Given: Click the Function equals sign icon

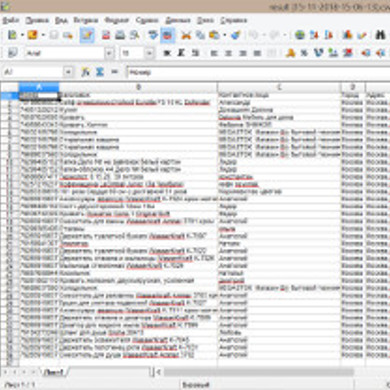Looking at the screenshot, I should click(x=114, y=72).
